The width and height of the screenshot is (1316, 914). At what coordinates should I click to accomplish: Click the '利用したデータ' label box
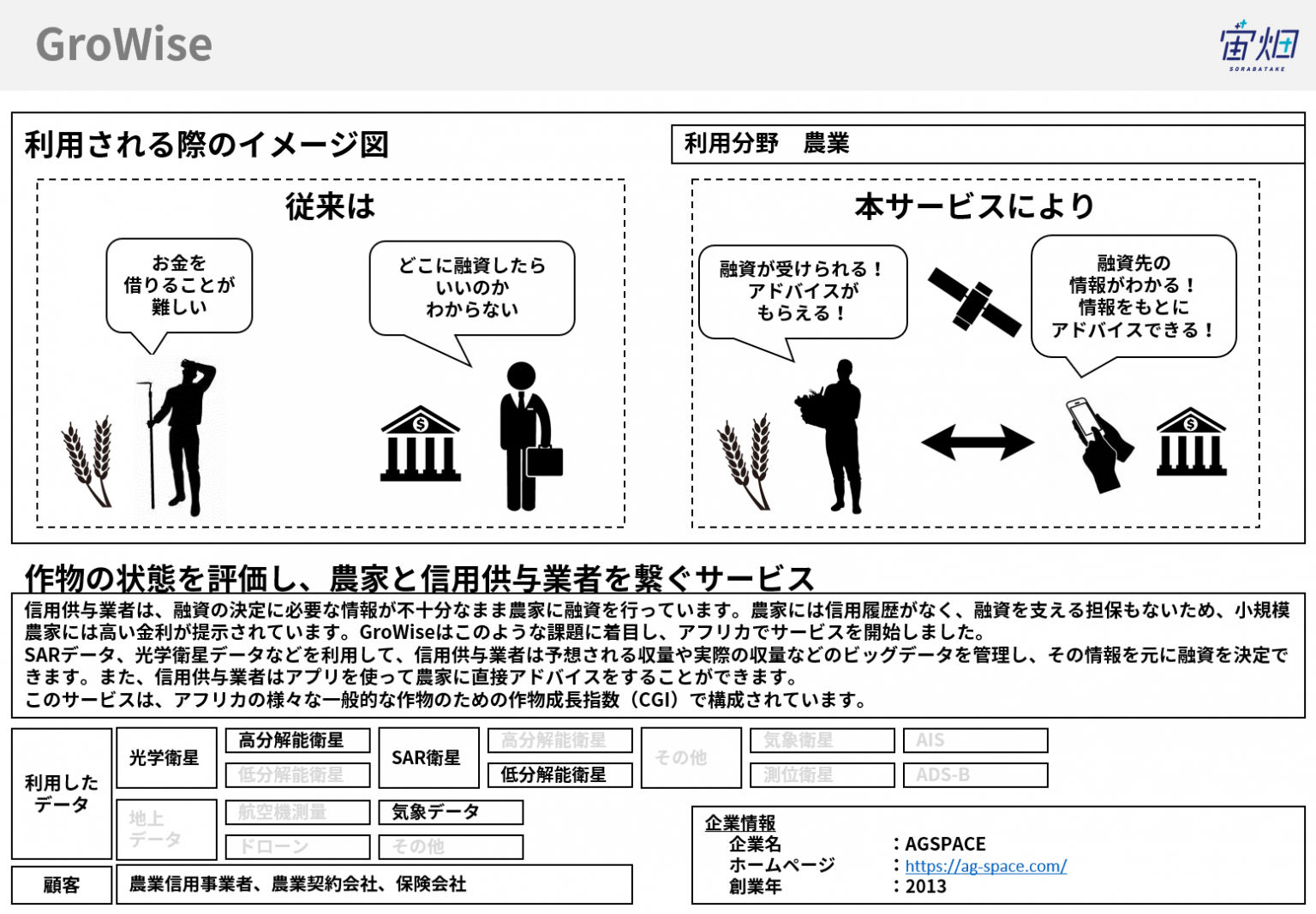(x=62, y=794)
